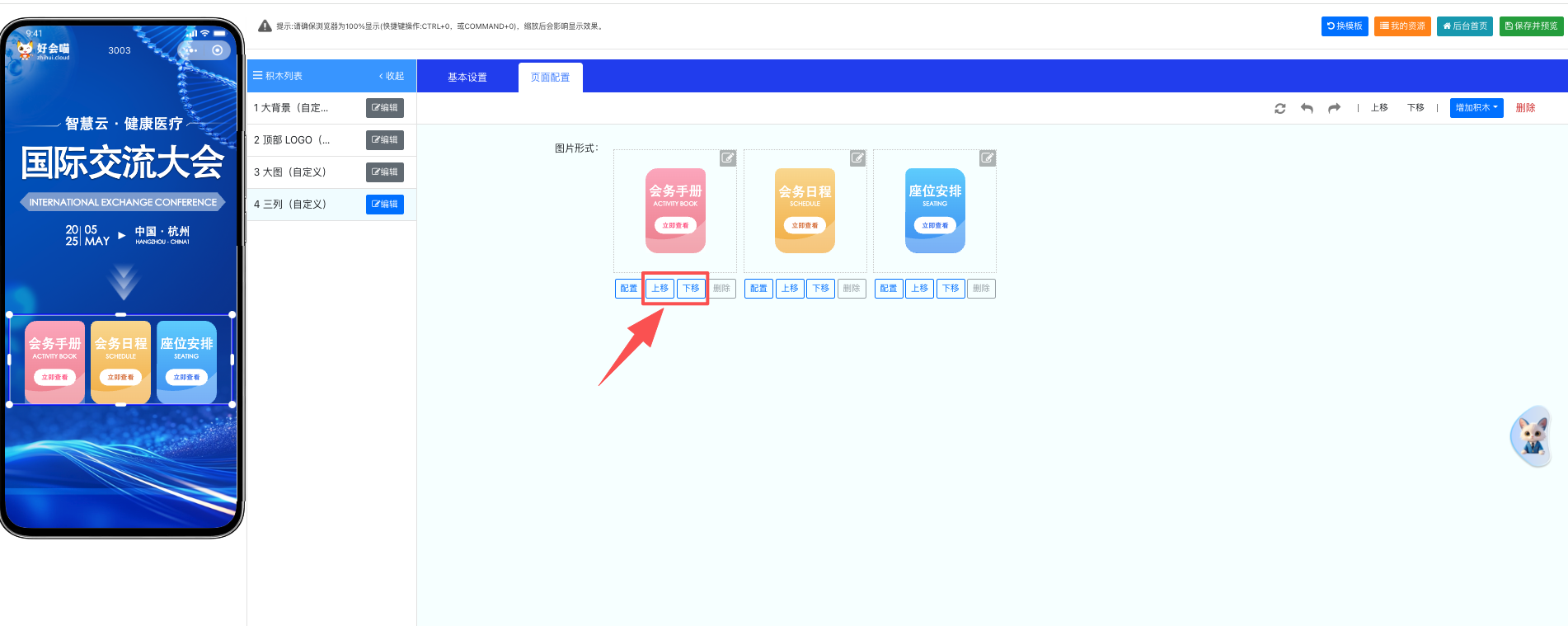Switch to the 基本设置 tab

467,78
